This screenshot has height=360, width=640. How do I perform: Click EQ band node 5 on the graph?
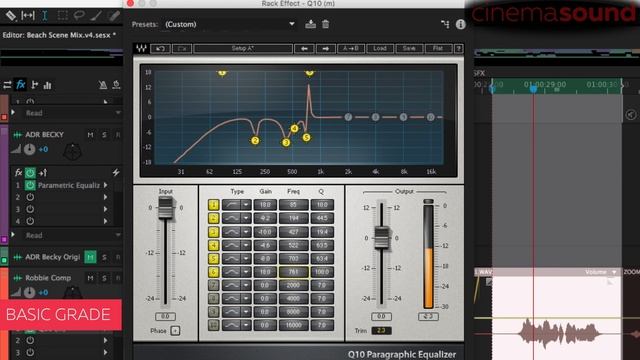pyautogui.click(x=307, y=138)
